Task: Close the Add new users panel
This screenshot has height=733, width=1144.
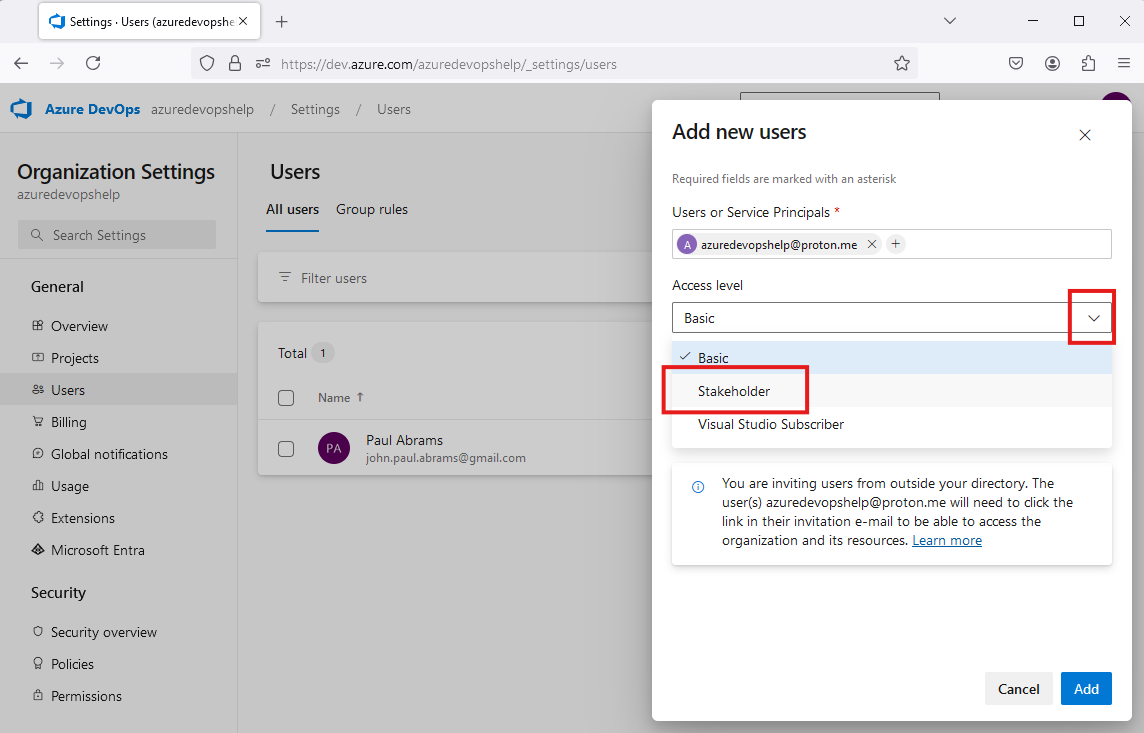Action: pyautogui.click(x=1085, y=135)
